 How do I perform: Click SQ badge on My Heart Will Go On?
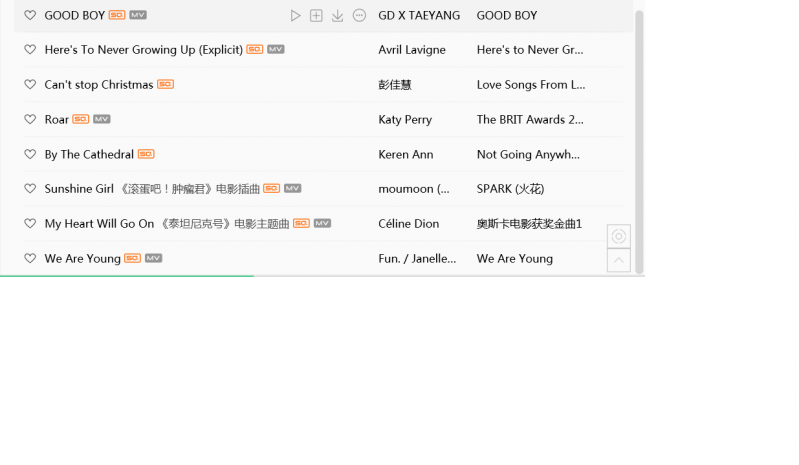[301, 223]
